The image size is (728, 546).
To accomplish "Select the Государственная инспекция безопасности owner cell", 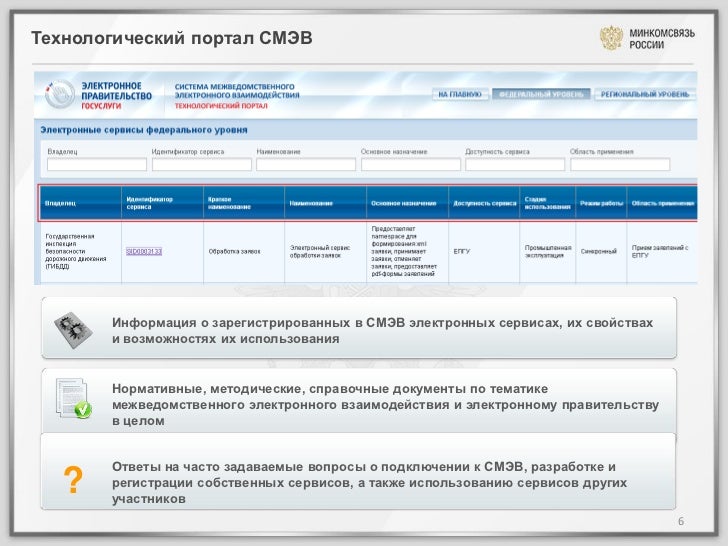I will pyautogui.click(x=81, y=251).
